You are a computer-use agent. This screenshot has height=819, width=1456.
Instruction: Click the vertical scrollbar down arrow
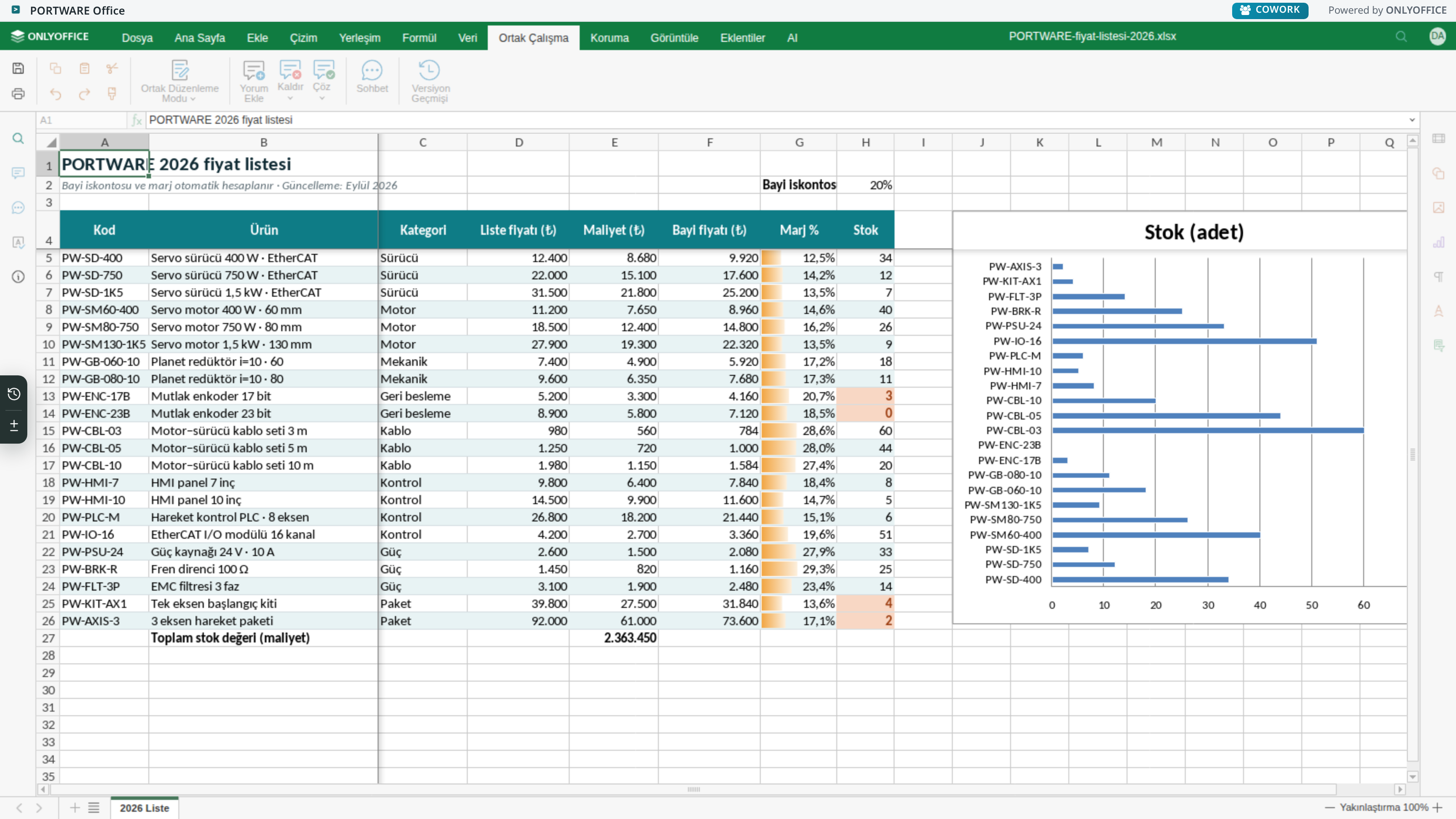pos(1412,777)
